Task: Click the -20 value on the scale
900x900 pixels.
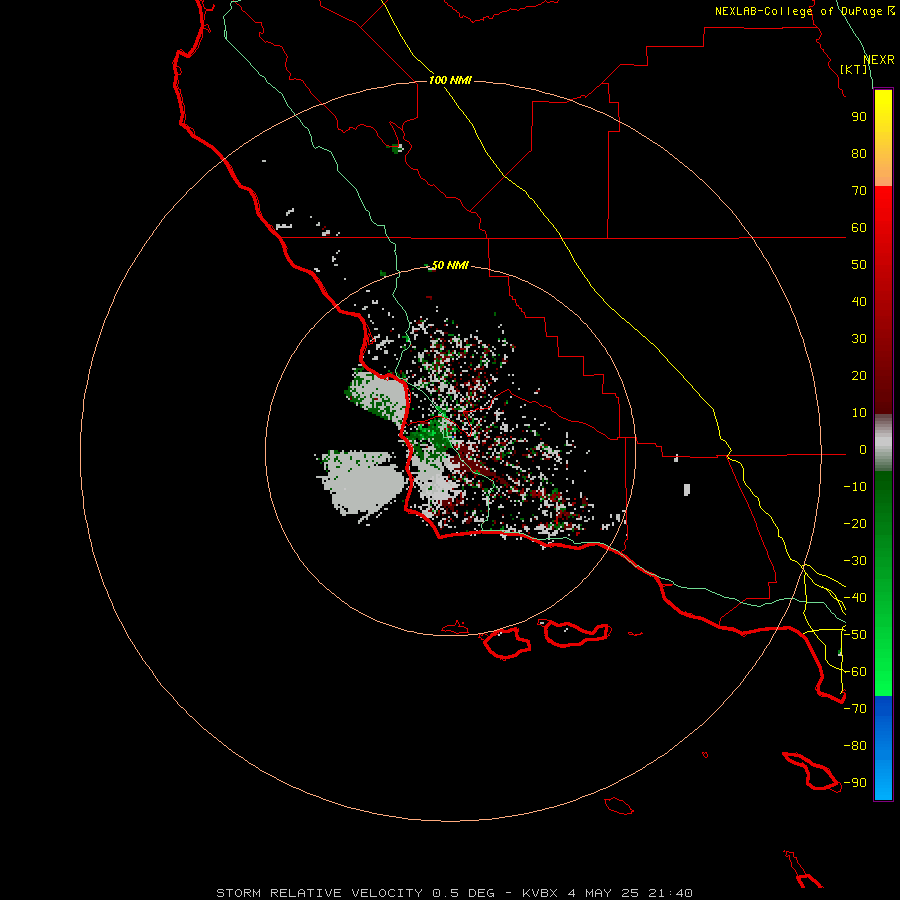Action: click(x=855, y=524)
